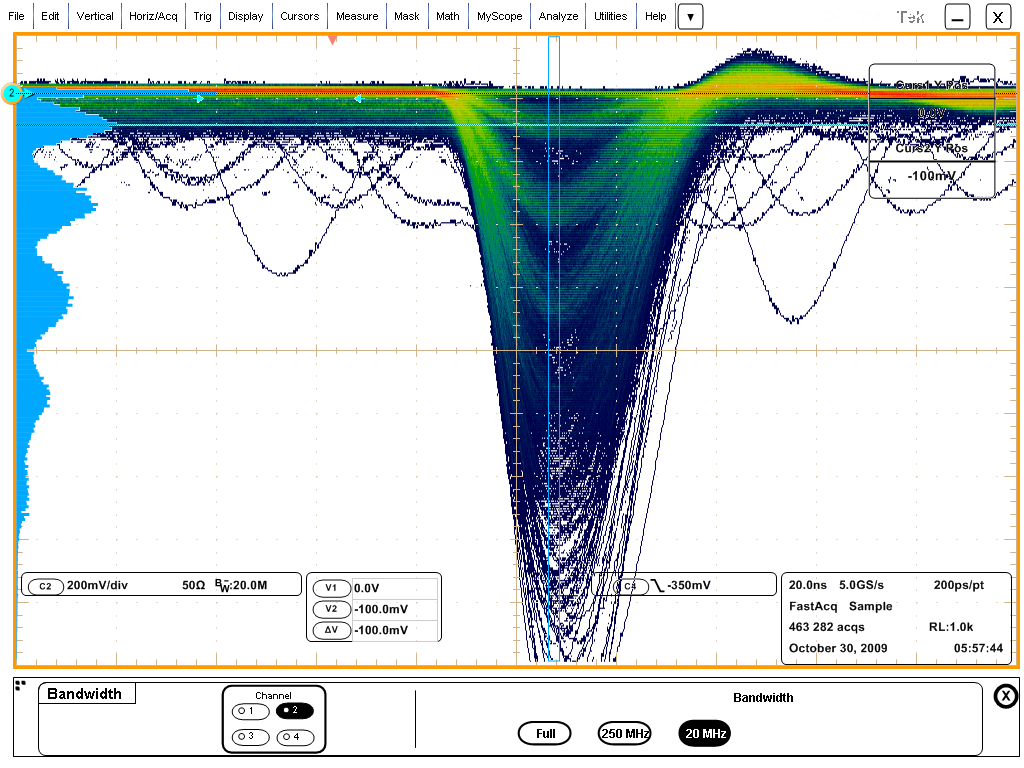Screen dimensions: 1024x768
Task: Open the Trig menu
Action: 203,16
